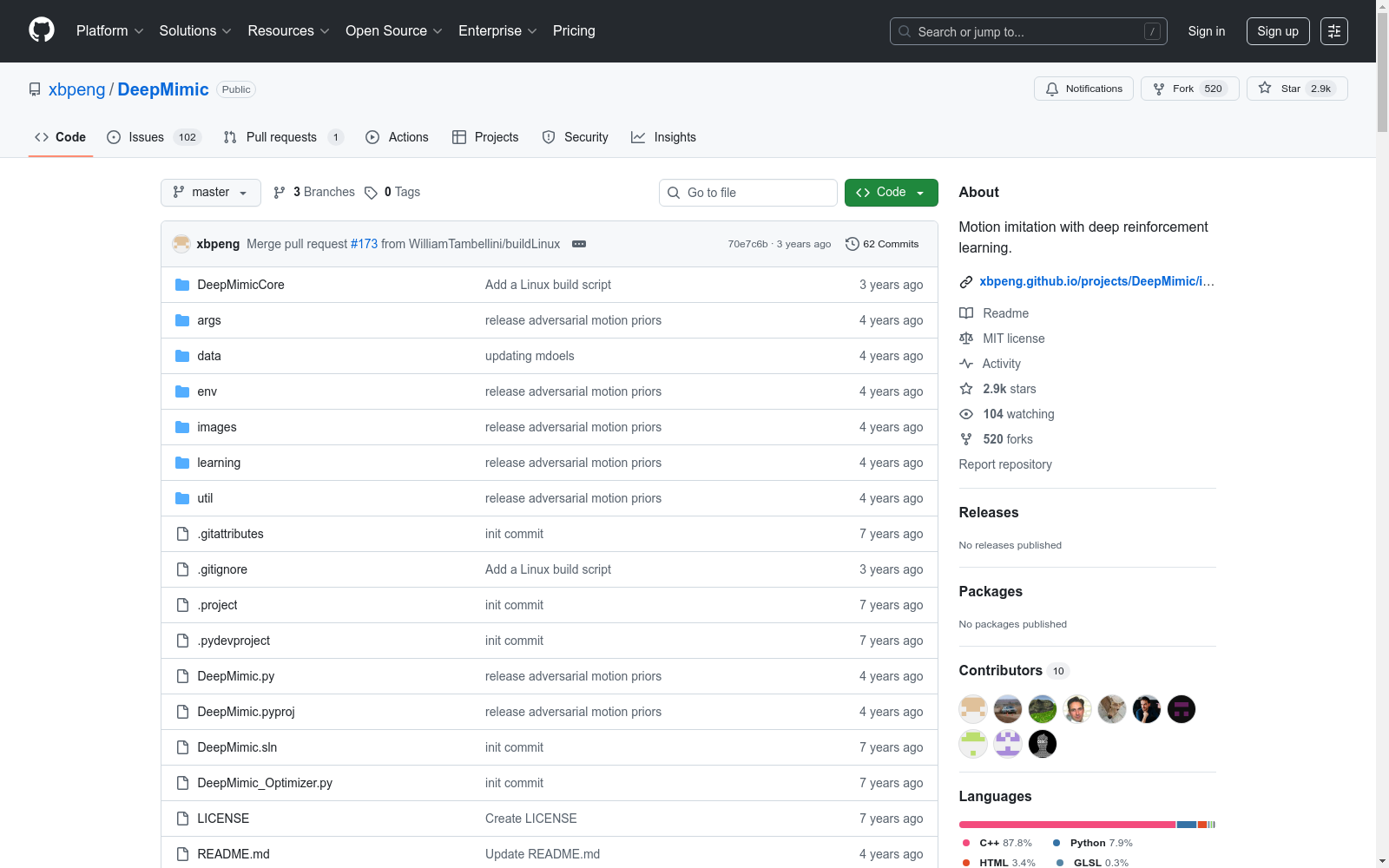This screenshot has width=1389, height=868.
Task: Open the command palette slash icon in search
Action: point(1152,31)
